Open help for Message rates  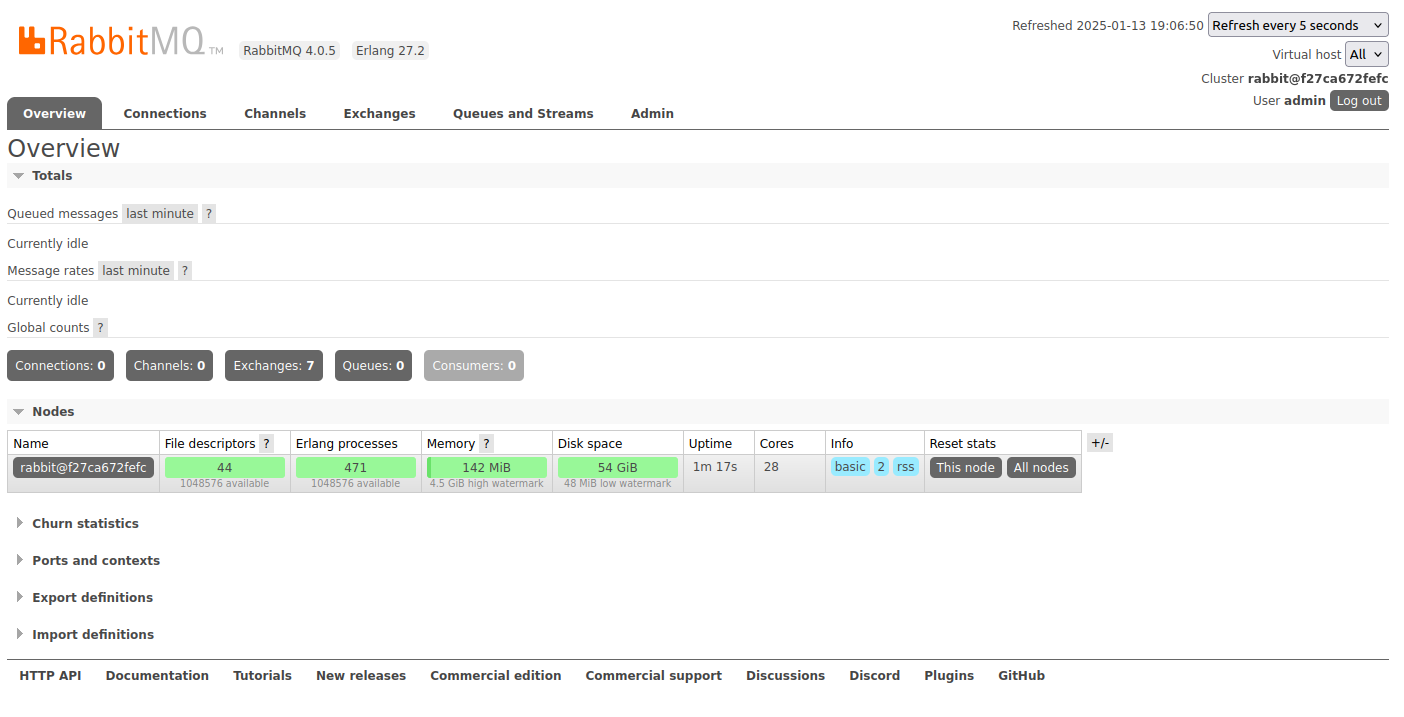(x=185, y=271)
